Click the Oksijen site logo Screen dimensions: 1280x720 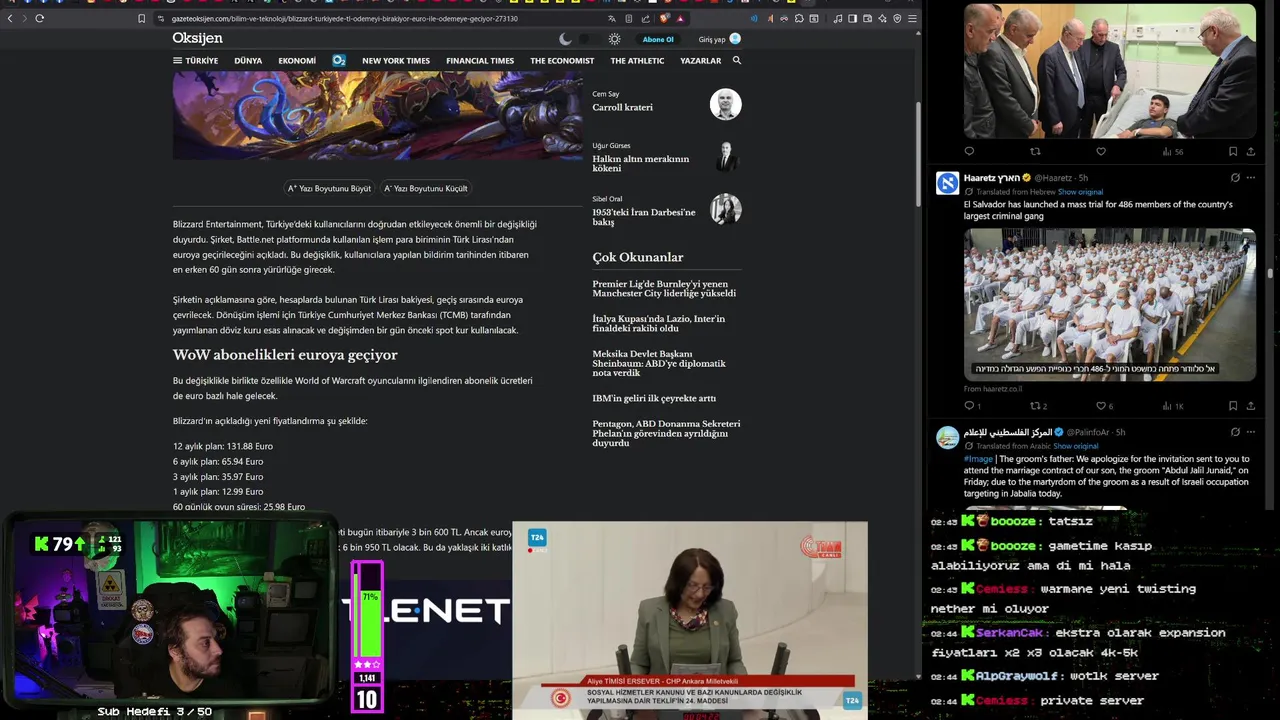(x=197, y=38)
